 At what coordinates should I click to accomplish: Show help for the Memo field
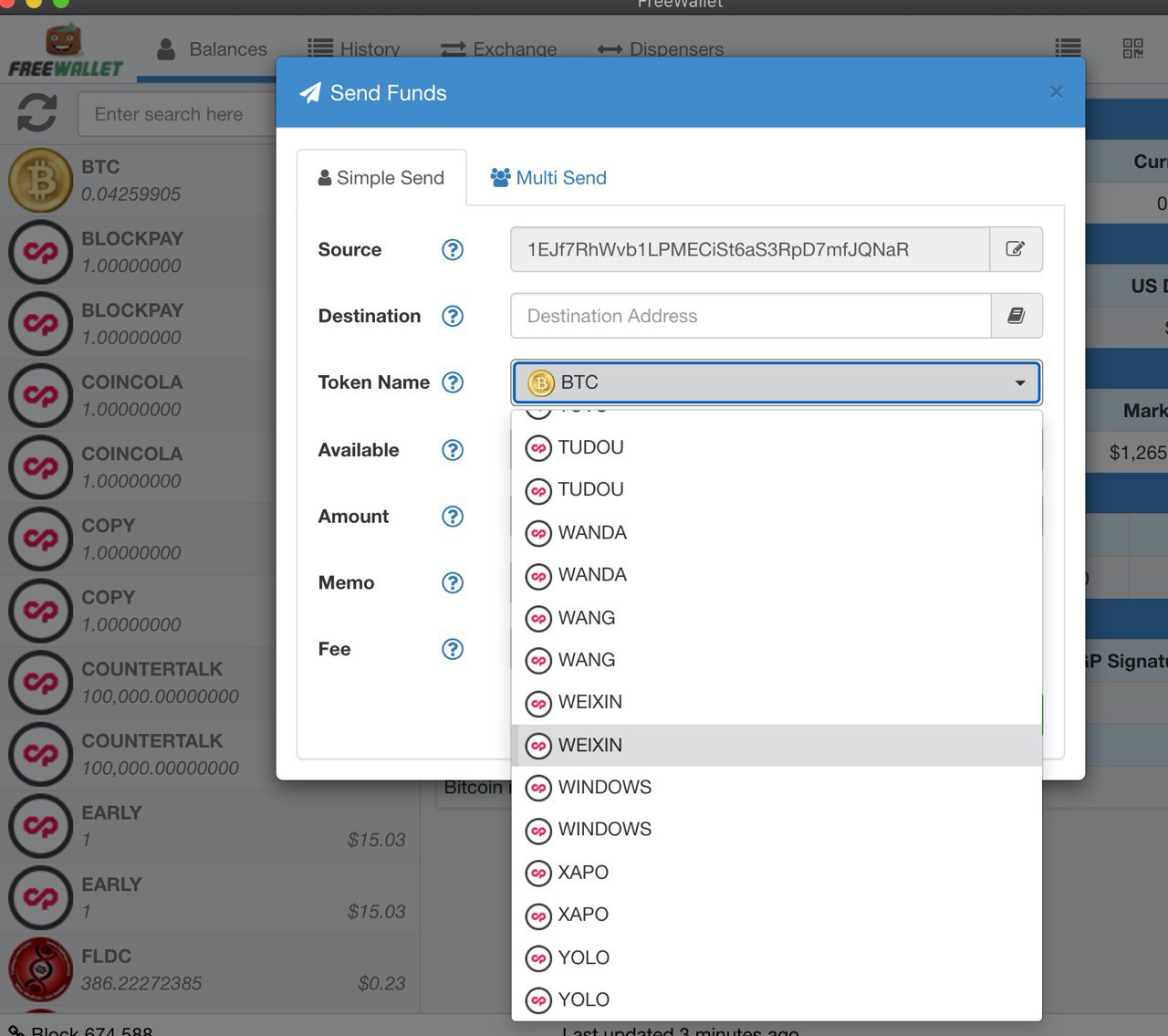coord(453,582)
